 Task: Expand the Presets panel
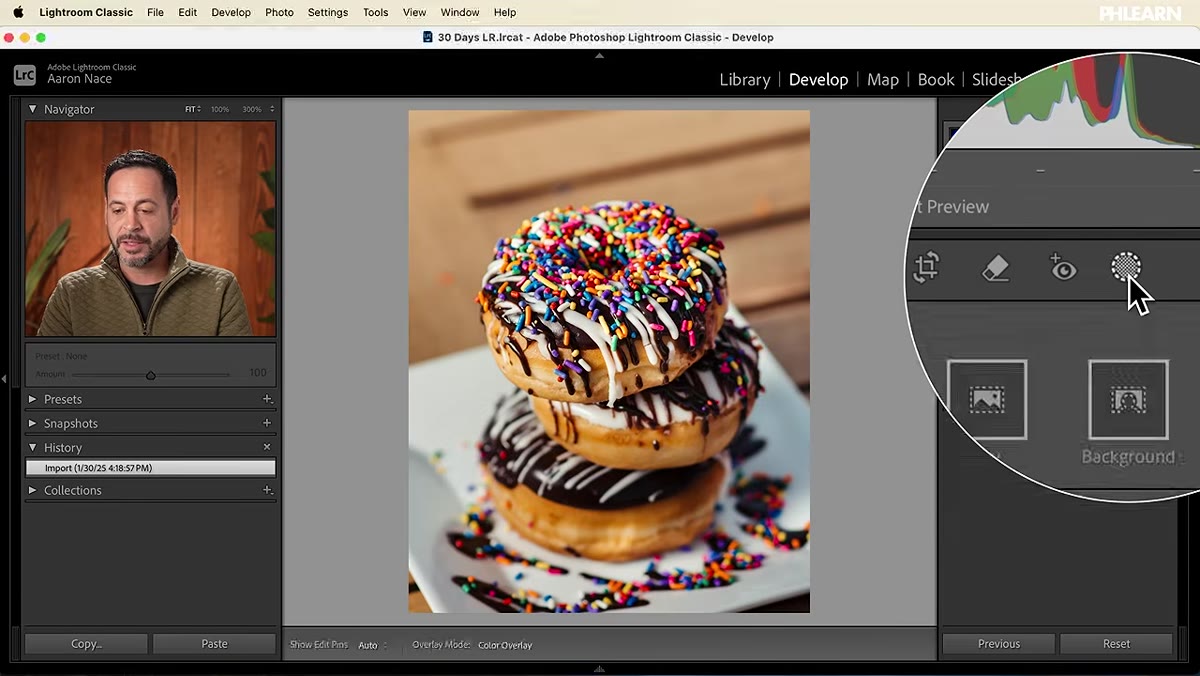point(33,399)
